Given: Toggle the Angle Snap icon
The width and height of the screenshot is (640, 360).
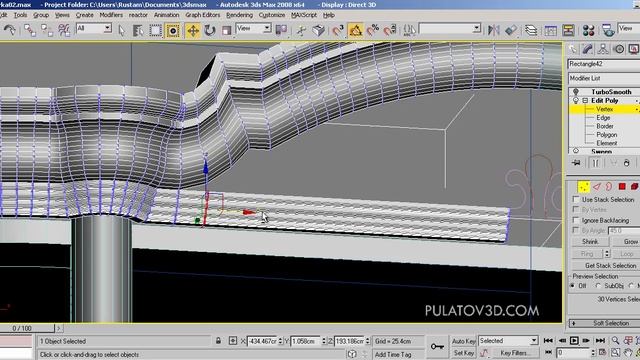Looking at the screenshot, I should [x=356, y=30].
